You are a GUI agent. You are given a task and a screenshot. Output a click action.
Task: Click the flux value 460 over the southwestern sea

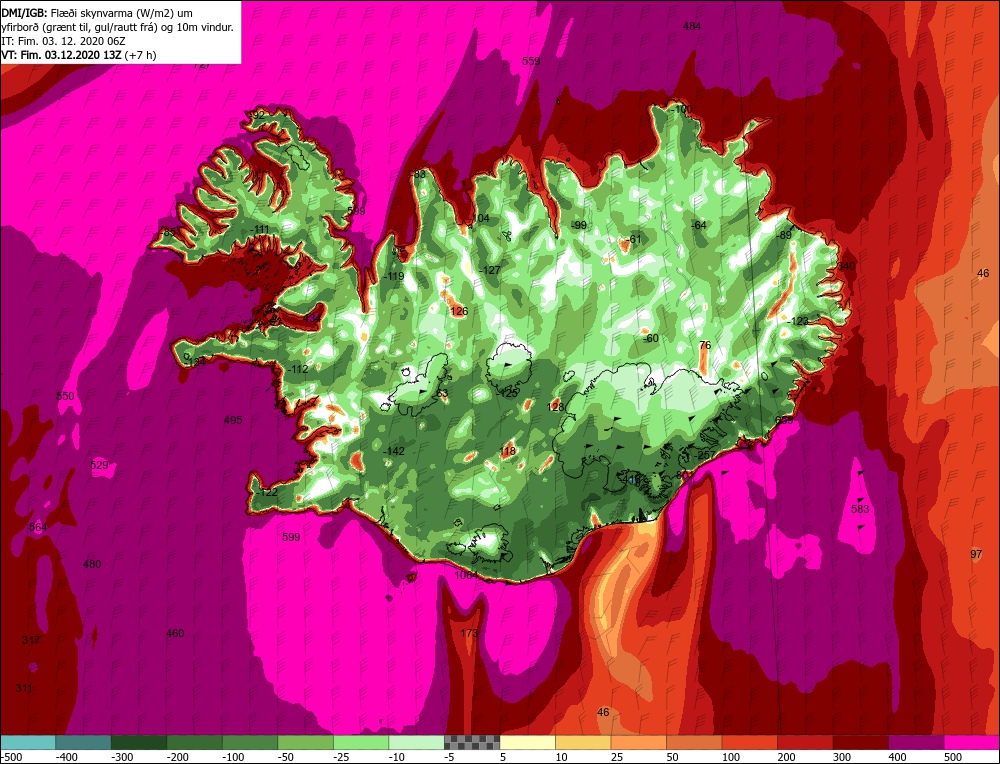tap(175, 633)
